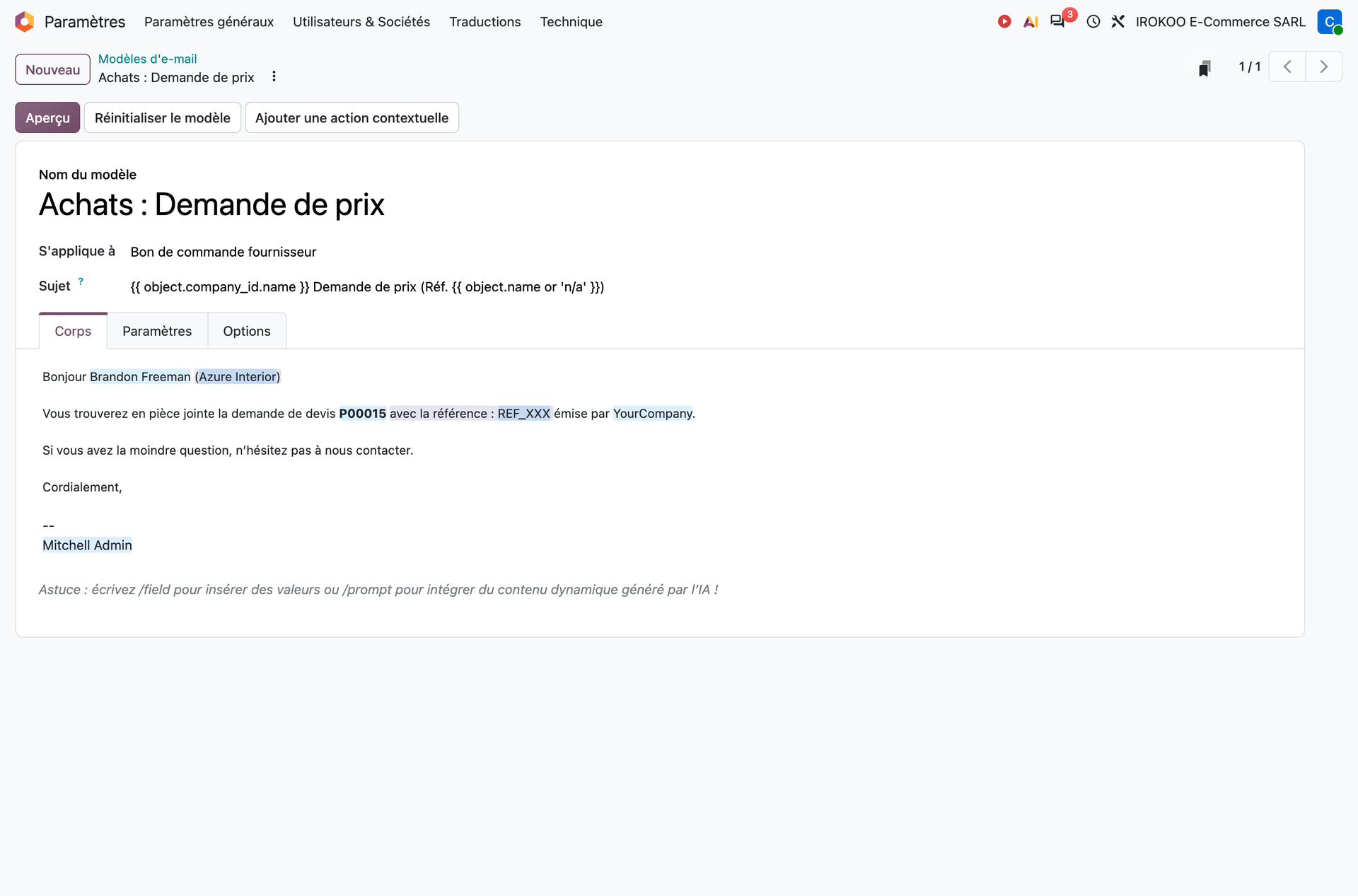Click the Sujet help question mark
Screen dimensions: 1358x896
(x=81, y=281)
